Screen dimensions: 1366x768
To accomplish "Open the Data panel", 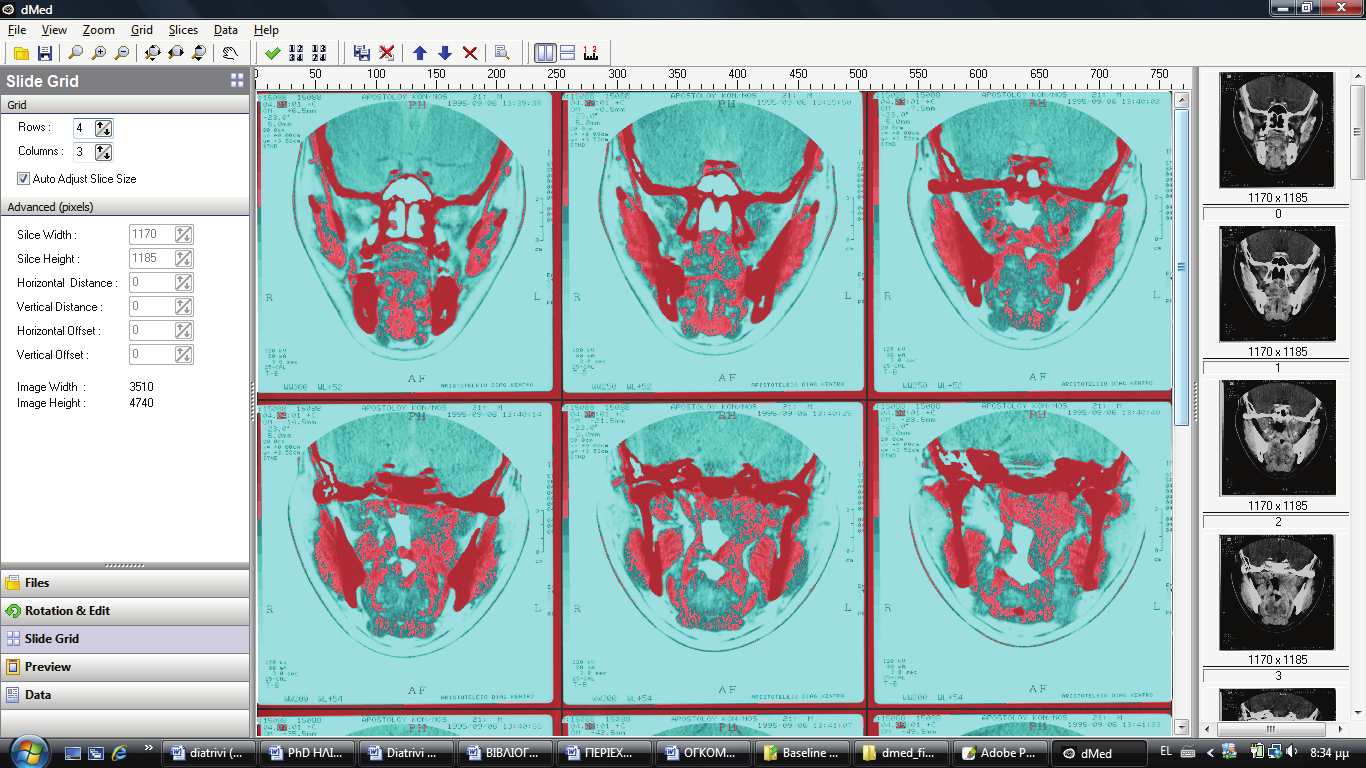I will 125,695.
